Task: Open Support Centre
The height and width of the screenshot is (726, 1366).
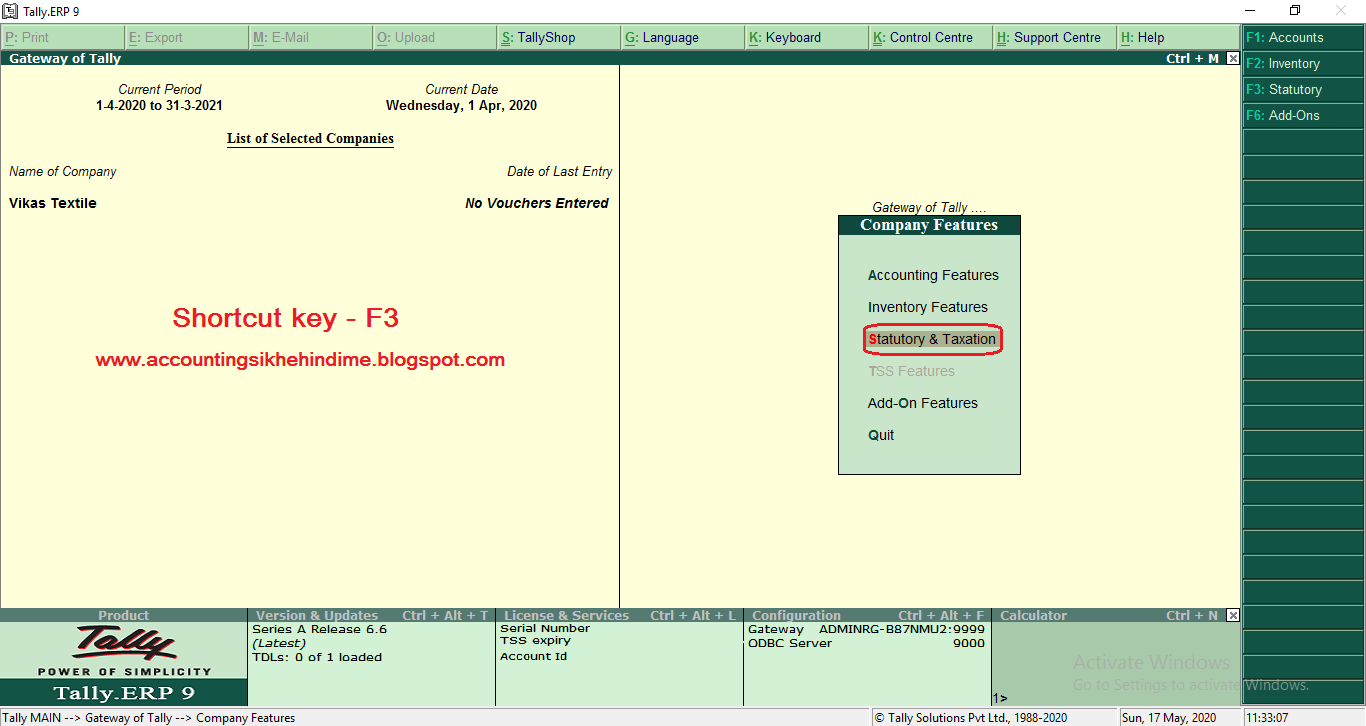Action: coord(1055,37)
